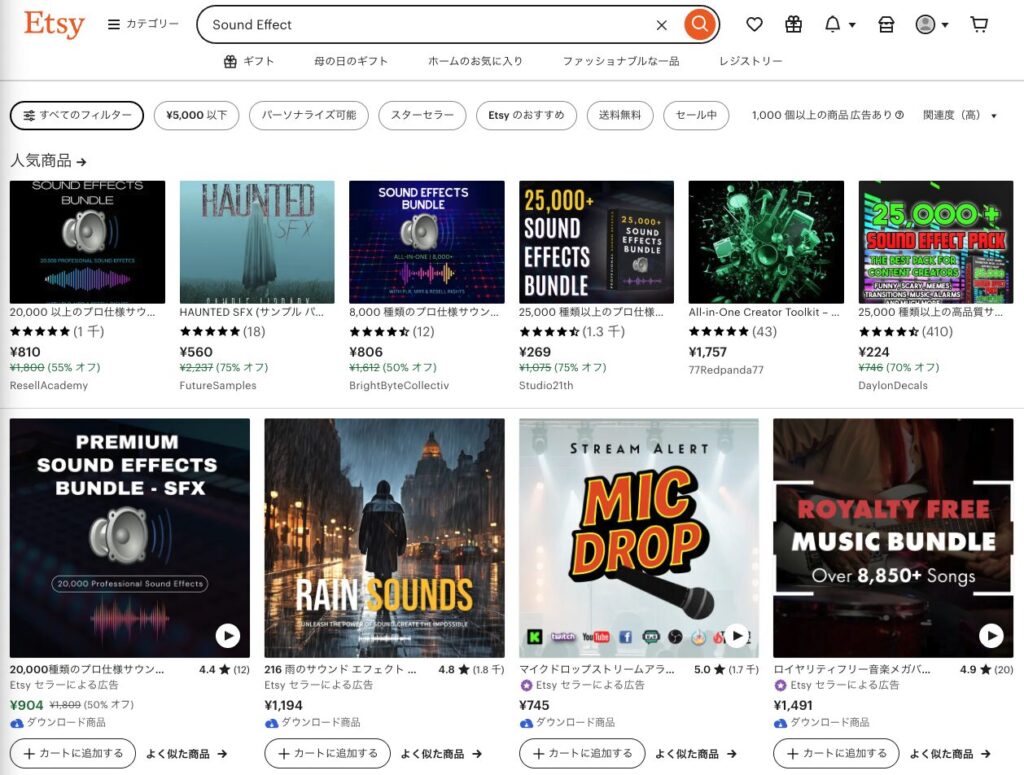Go to the ギフト link

(249, 61)
